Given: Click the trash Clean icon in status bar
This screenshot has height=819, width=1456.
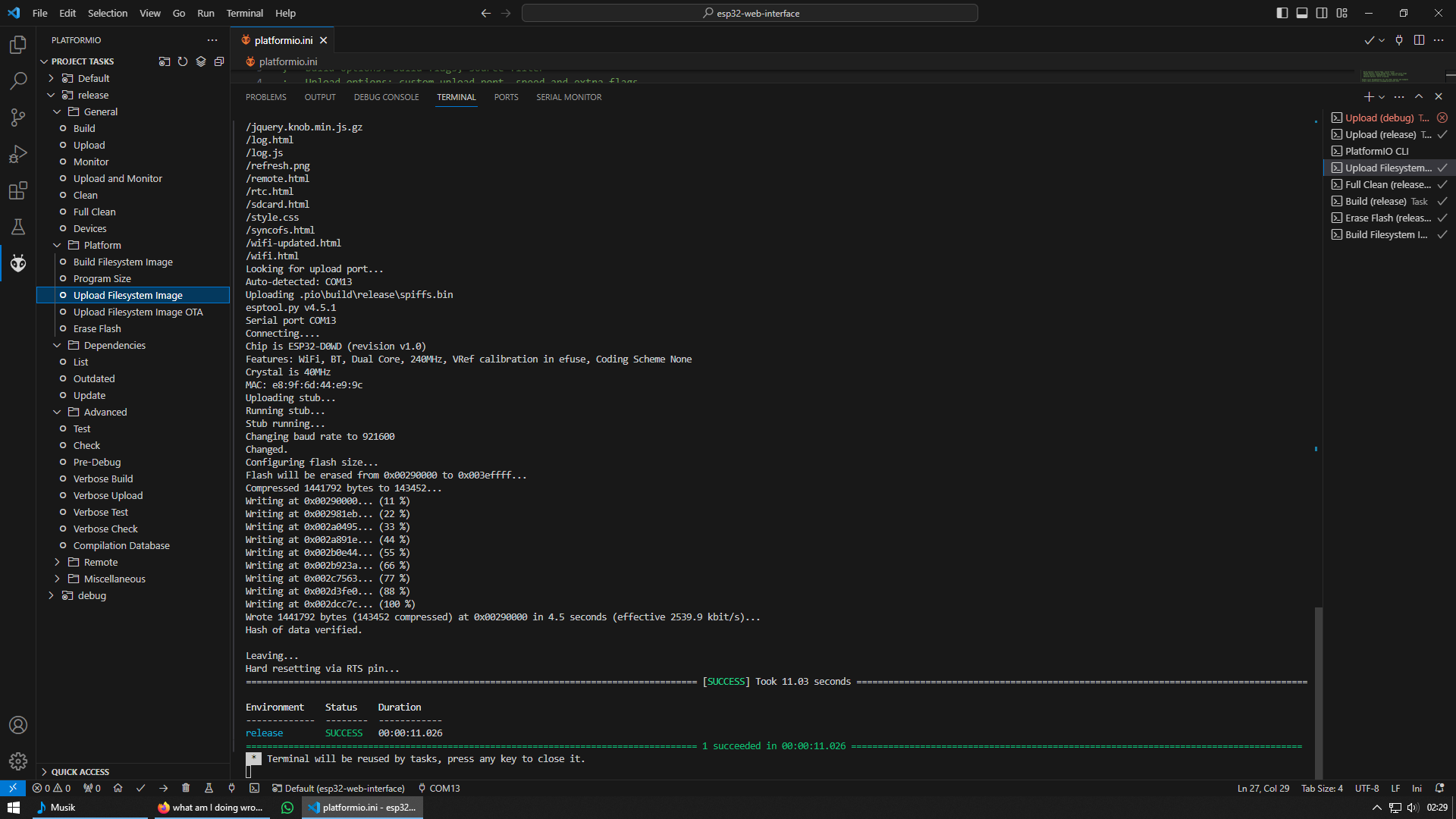Looking at the screenshot, I should (x=186, y=788).
